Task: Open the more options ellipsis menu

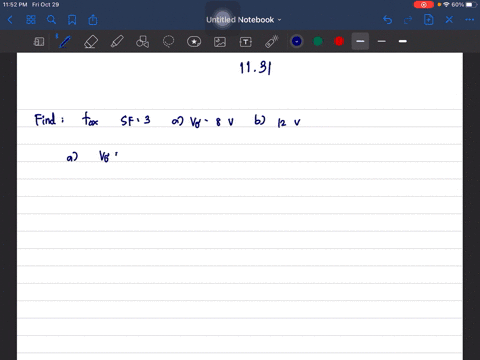Action: click(x=470, y=20)
